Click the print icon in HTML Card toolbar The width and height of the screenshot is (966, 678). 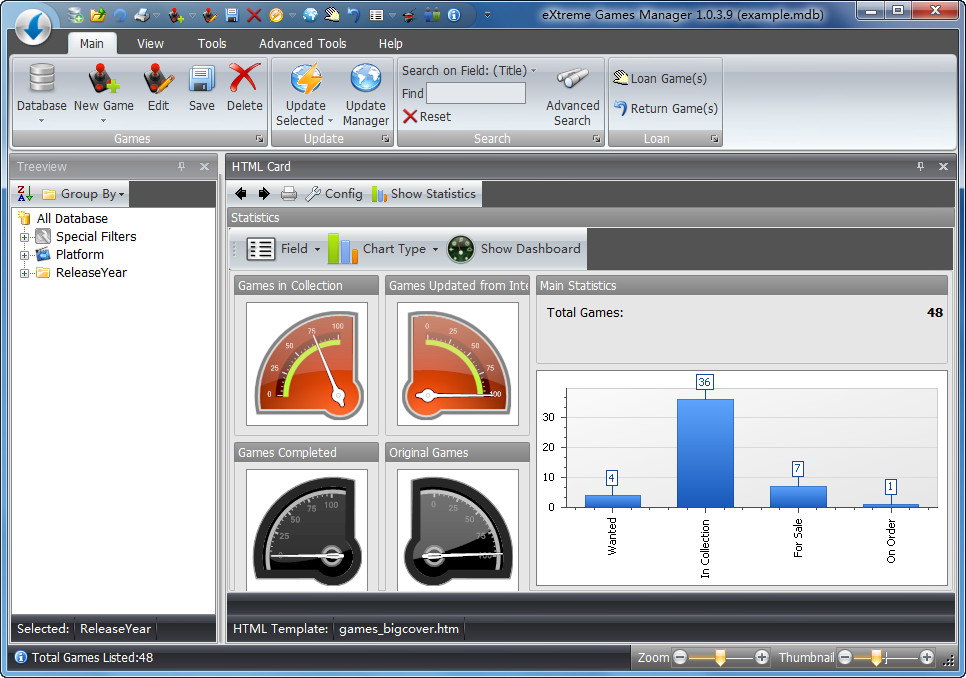pyautogui.click(x=288, y=194)
